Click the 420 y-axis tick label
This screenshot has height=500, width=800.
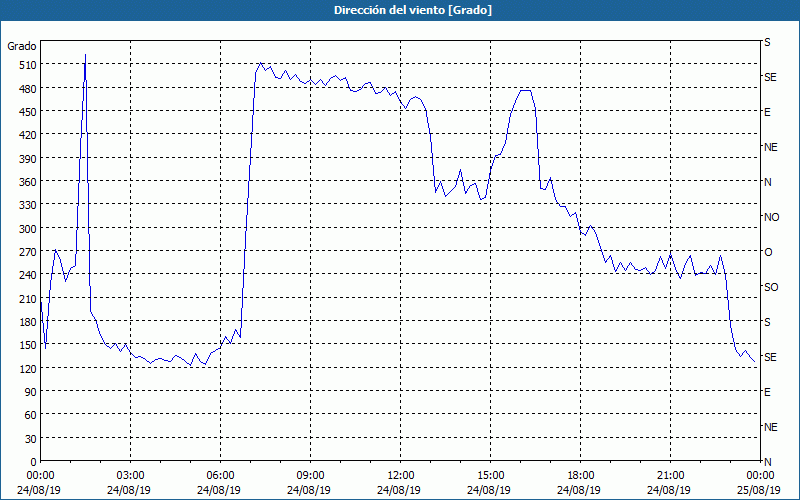[28, 135]
